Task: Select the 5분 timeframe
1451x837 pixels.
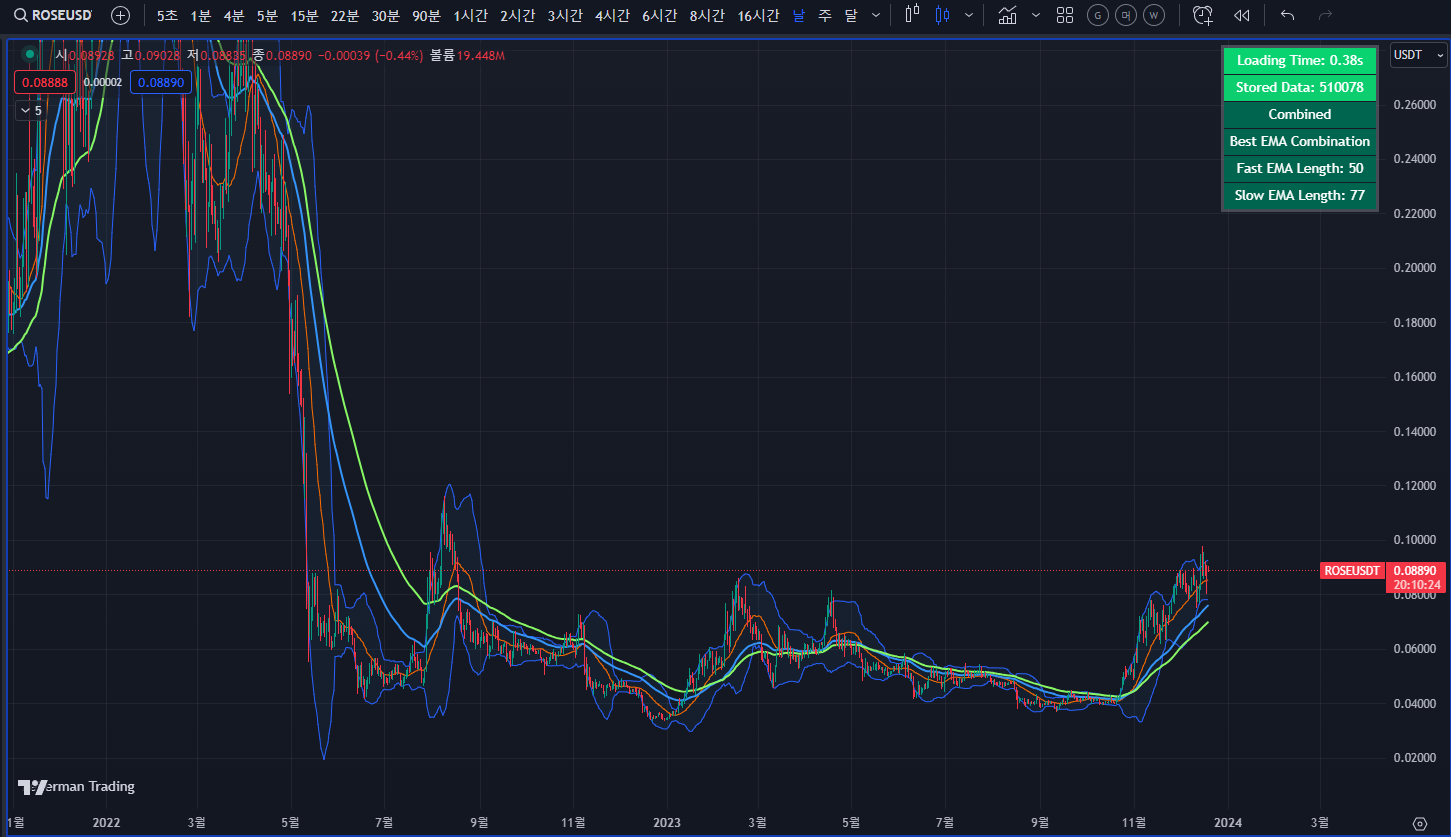Action: pyautogui.click(x=267, y=15)
